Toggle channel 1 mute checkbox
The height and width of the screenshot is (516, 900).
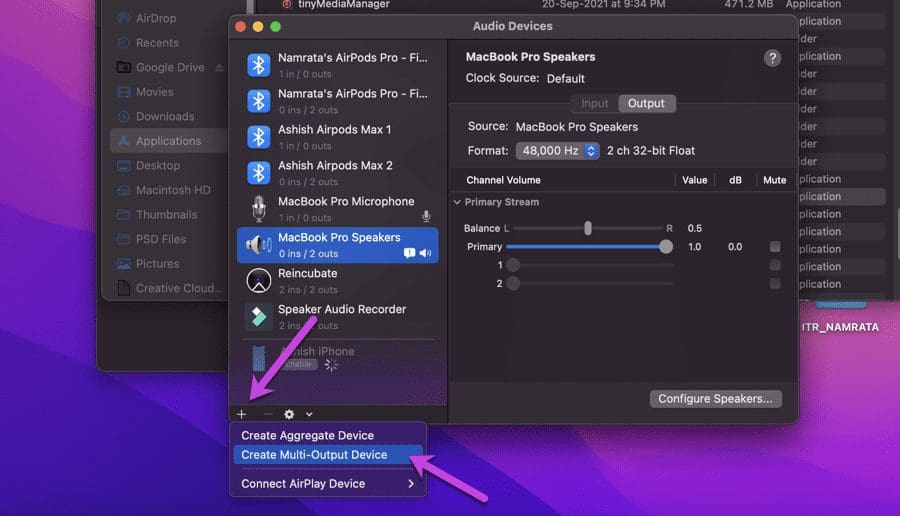(775, 265)
